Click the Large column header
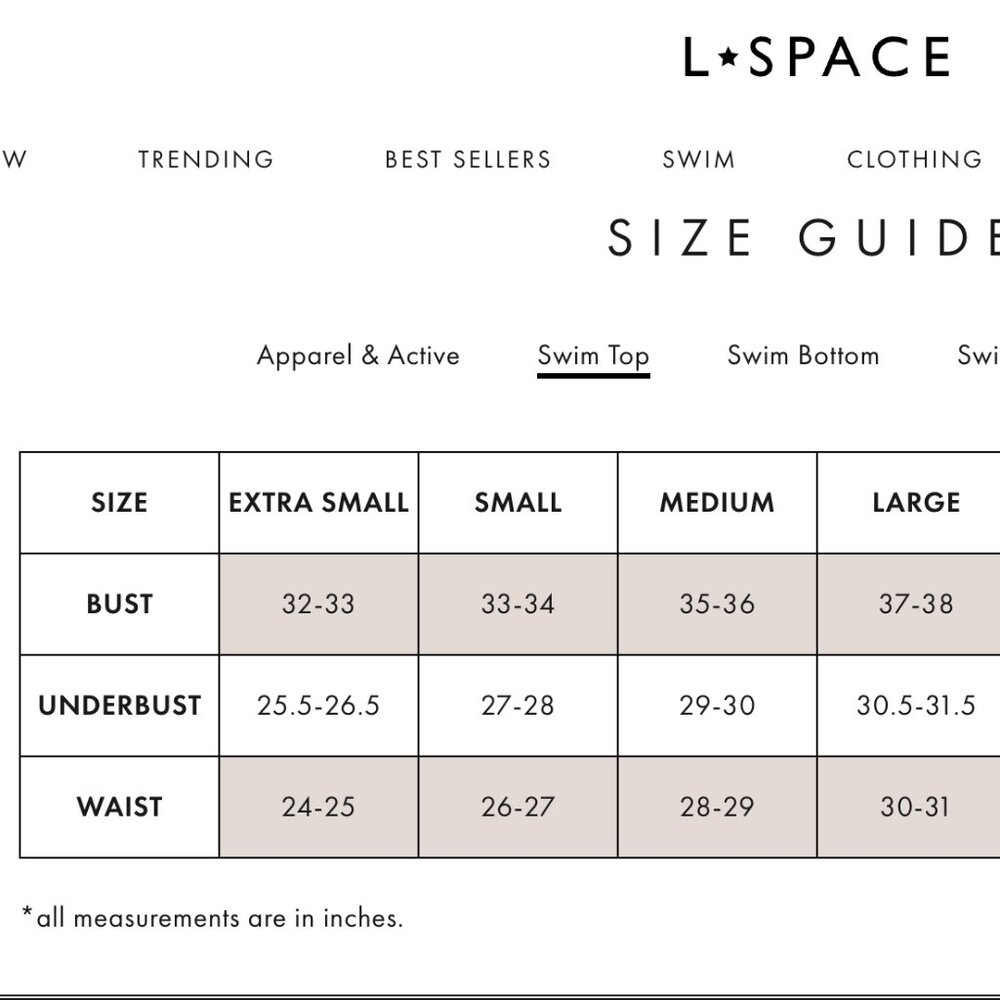Viewport: 1000px width, 1000px height. (916, 503)
